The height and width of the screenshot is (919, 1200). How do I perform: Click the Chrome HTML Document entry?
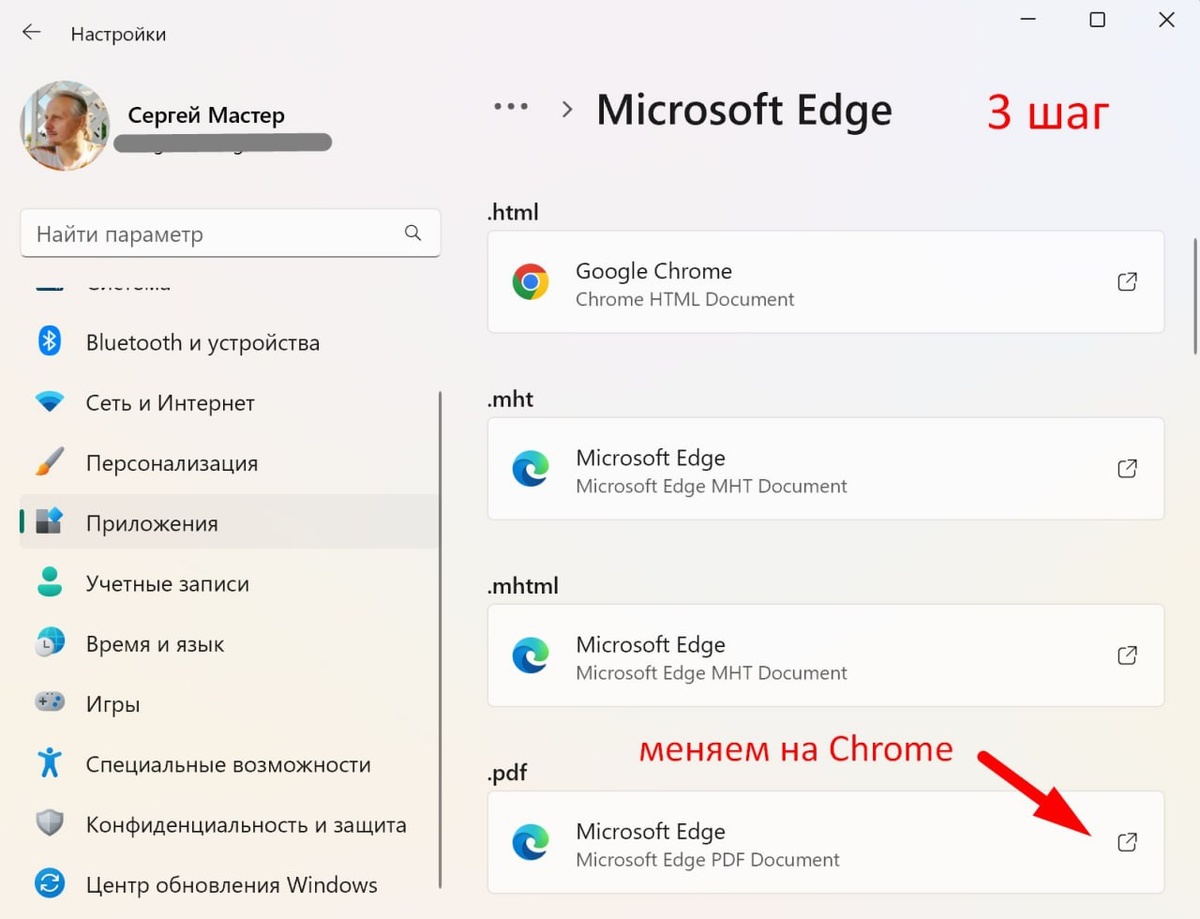685,299
